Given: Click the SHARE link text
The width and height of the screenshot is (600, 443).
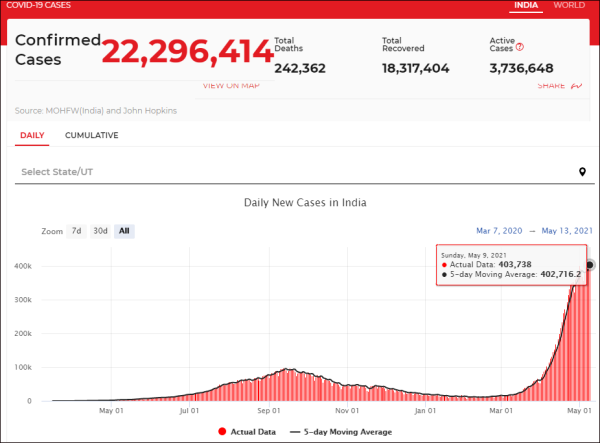Looking at the screenshot, I should coord(551,86).
